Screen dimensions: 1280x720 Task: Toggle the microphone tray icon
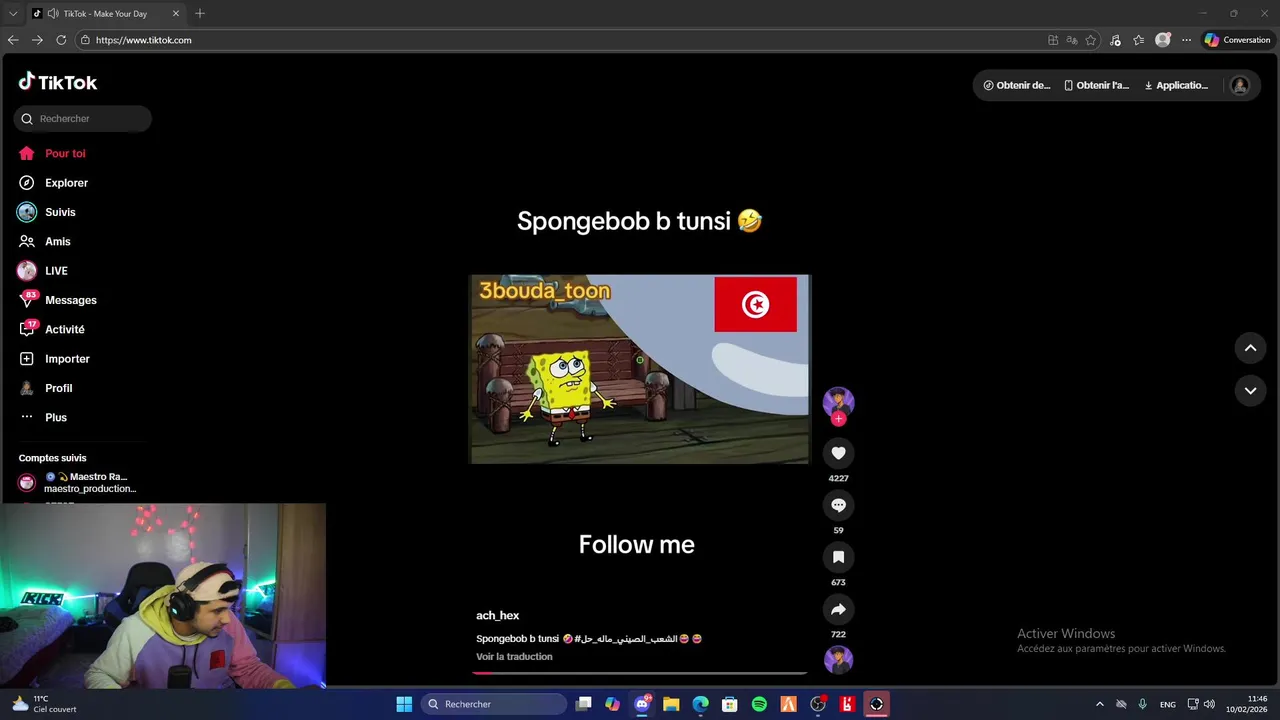pos(1143,704)
